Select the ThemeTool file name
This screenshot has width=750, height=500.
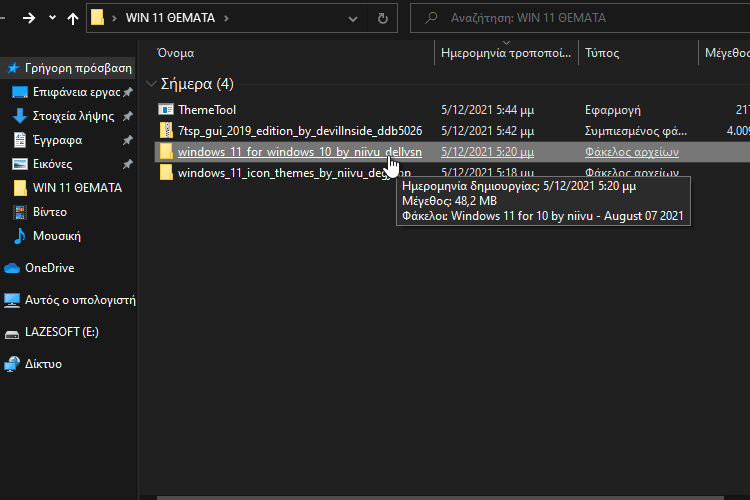[x=207, y=110]
